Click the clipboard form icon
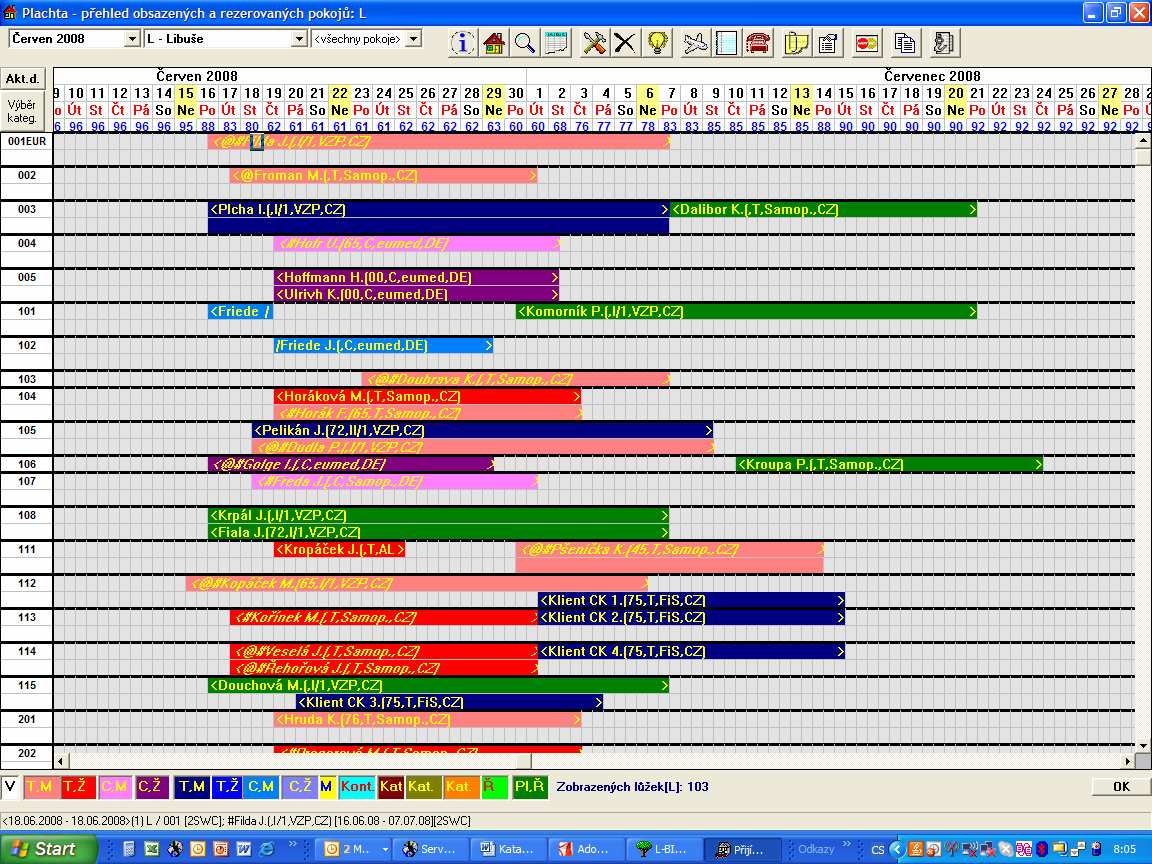 click(828, 43)
